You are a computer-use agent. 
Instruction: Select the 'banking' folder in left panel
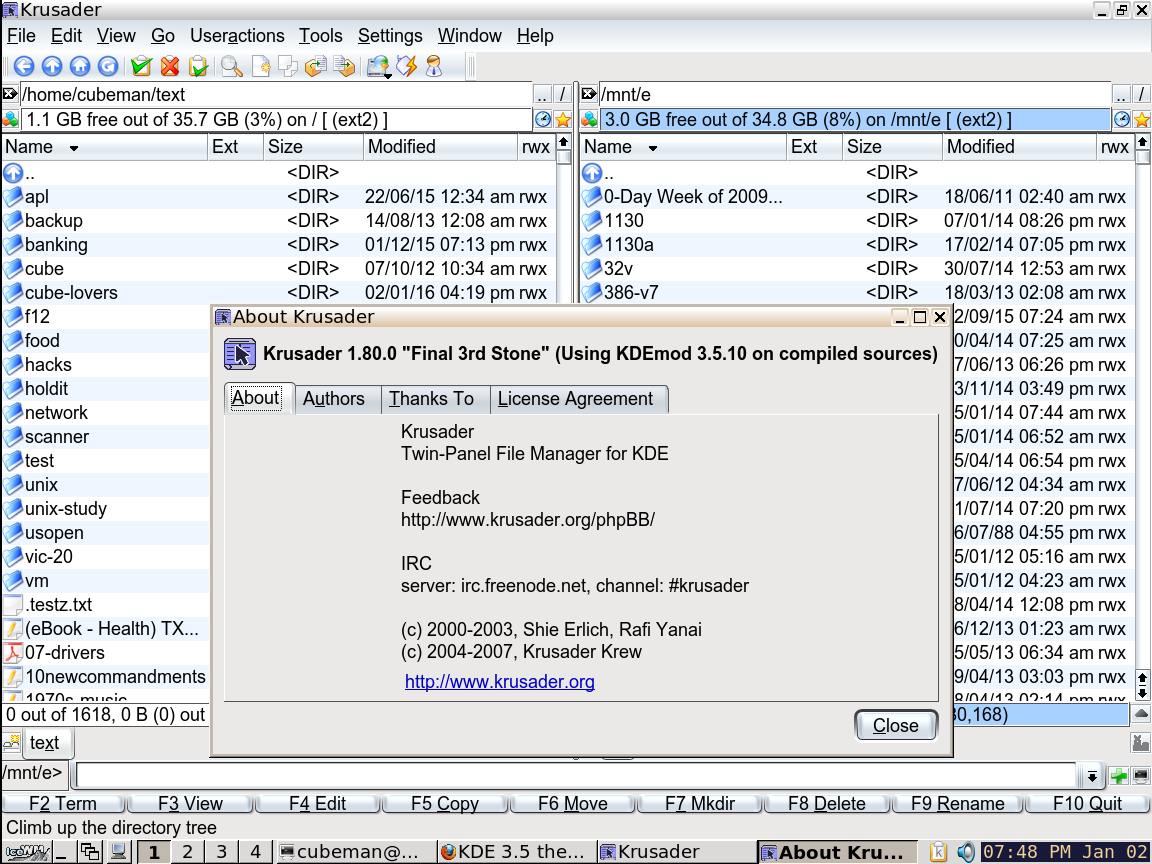click(56, 245)
